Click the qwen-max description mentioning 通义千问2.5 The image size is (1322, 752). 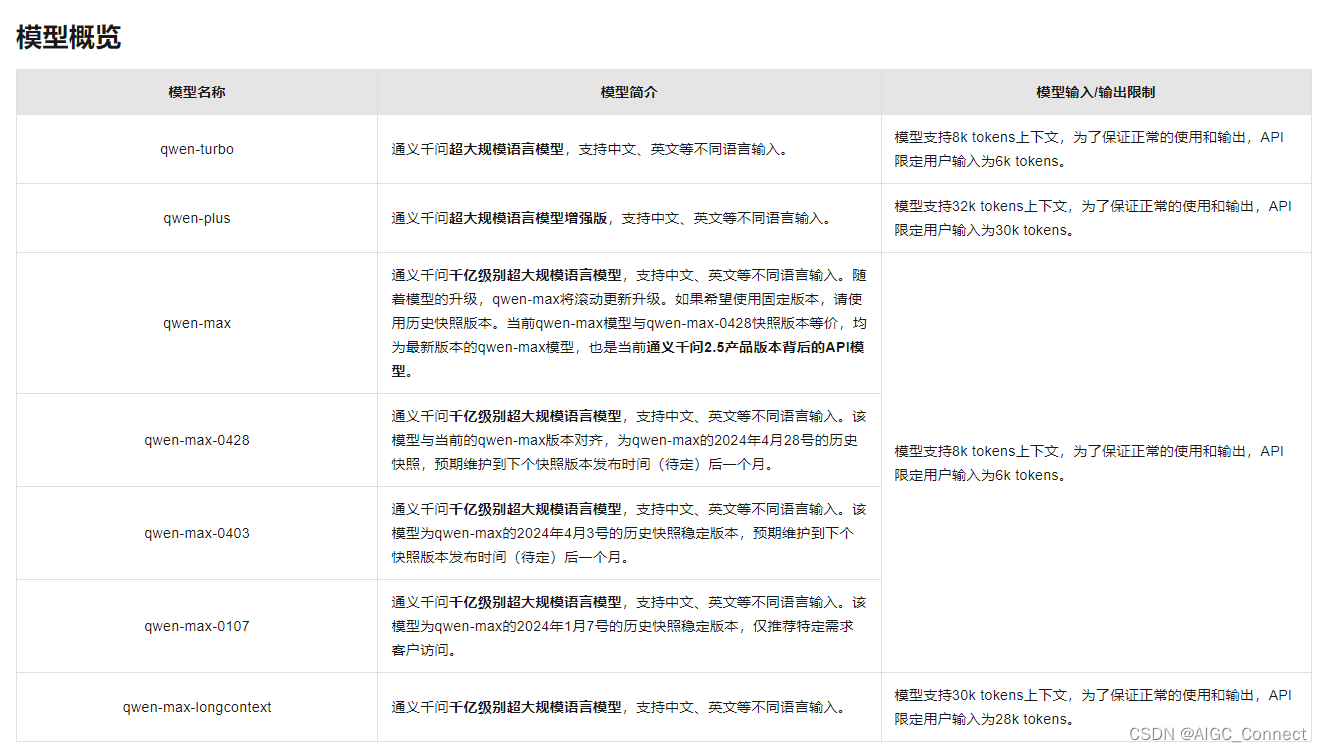[629, 323]
